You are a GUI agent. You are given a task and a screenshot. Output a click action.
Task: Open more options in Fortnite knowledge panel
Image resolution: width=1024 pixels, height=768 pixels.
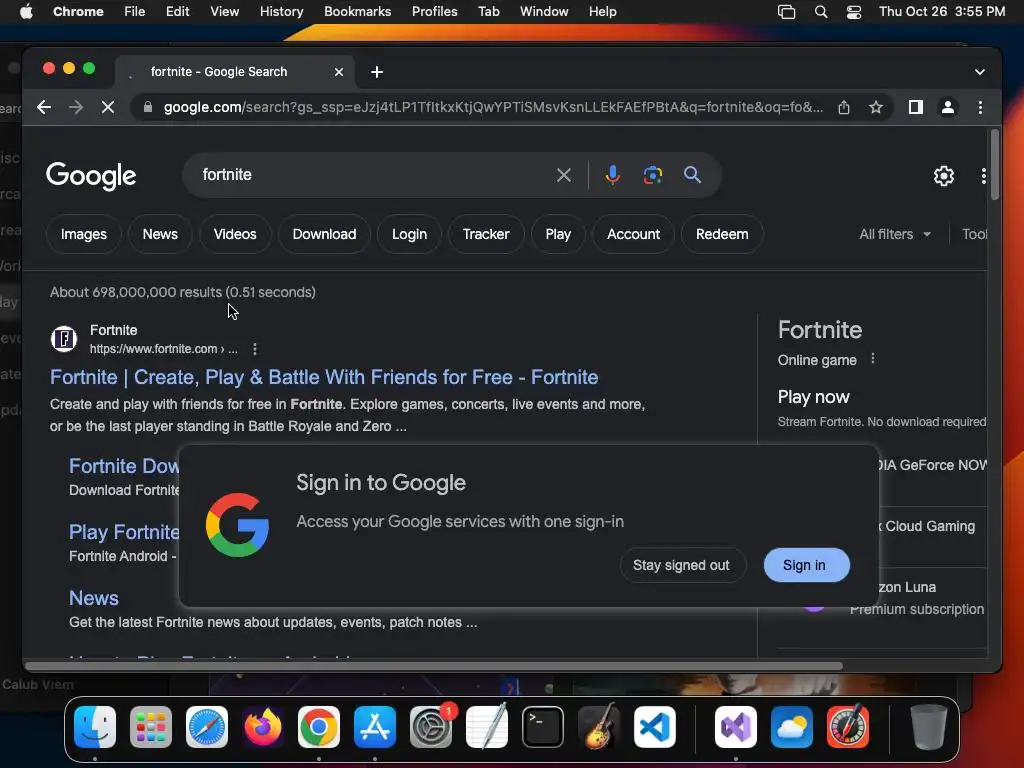point(873,359)
